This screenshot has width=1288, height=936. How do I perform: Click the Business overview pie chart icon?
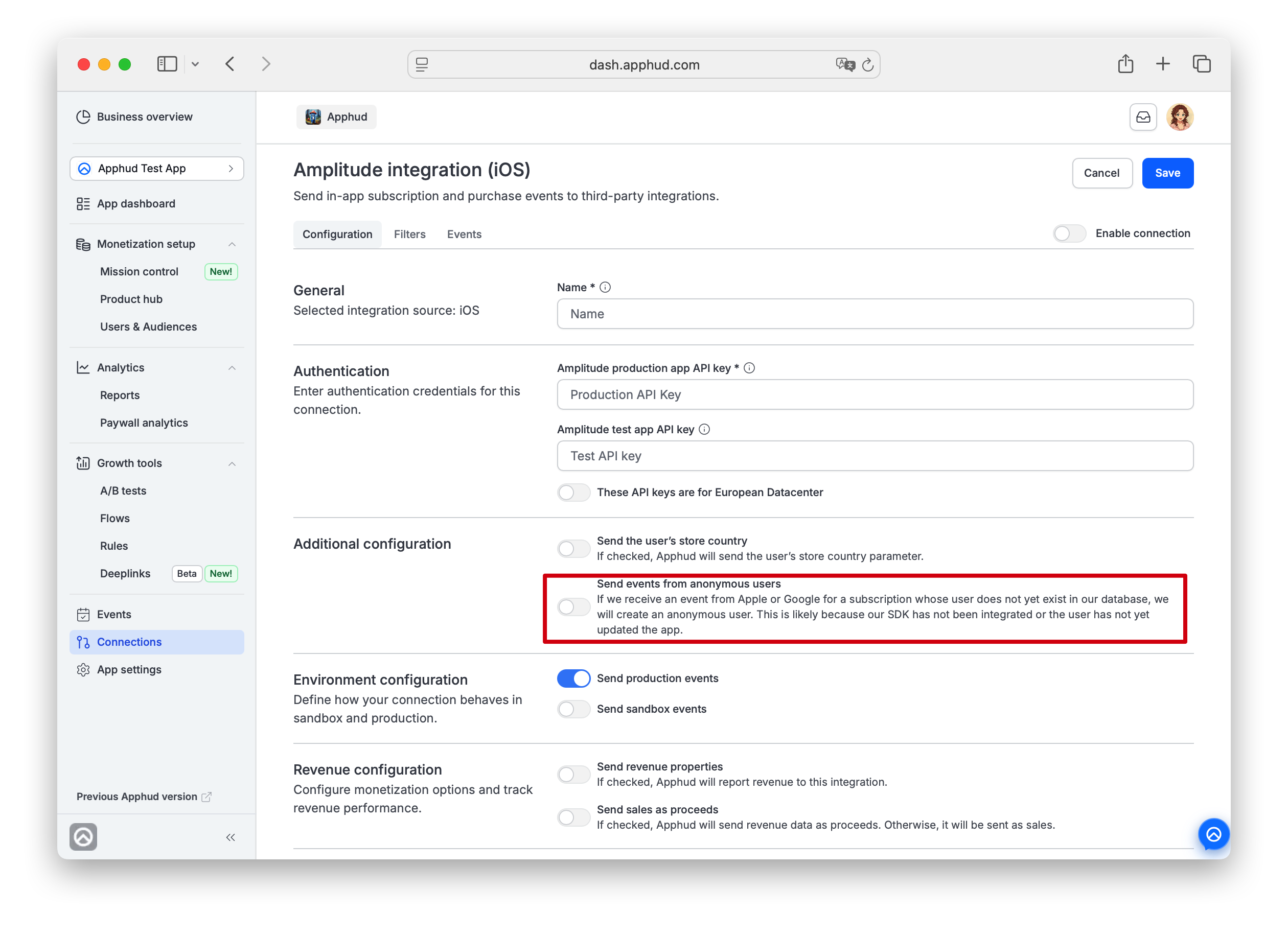pyautogui.click(x=83, y=116)
